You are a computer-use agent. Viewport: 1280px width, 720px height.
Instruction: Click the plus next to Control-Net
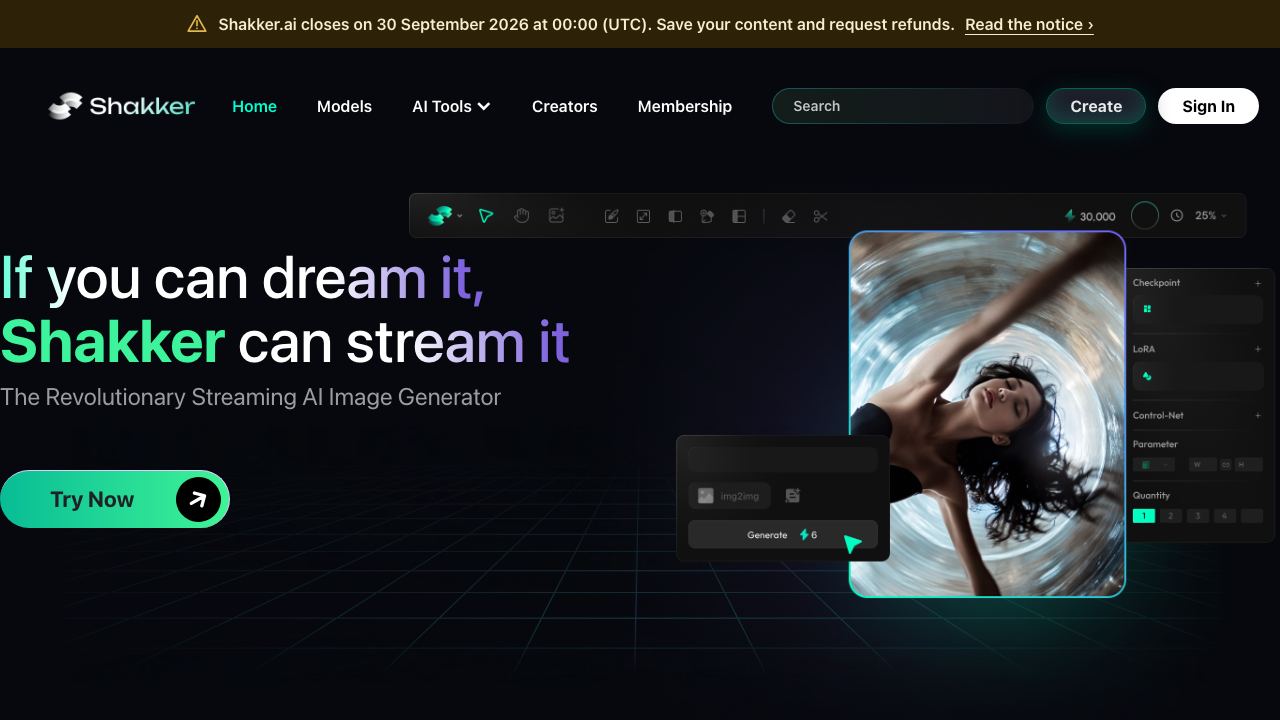point(1258,415)
